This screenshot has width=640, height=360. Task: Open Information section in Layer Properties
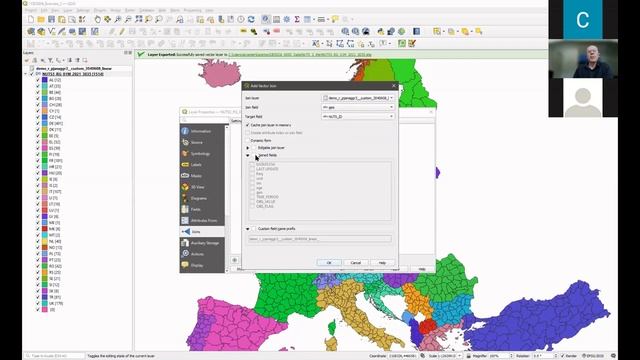(202, 131)
